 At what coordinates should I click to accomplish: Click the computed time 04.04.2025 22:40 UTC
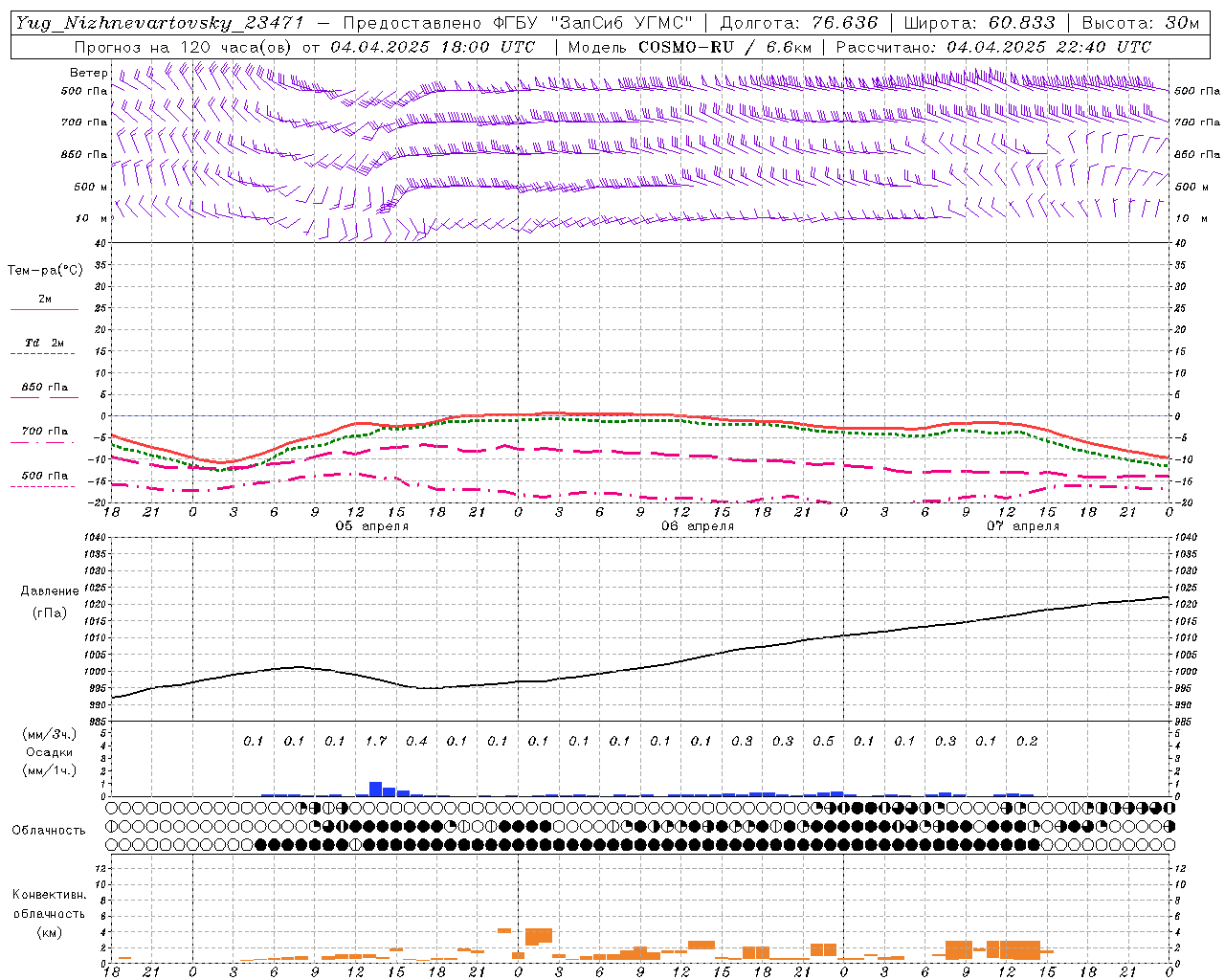click(x=1049, y=47)
